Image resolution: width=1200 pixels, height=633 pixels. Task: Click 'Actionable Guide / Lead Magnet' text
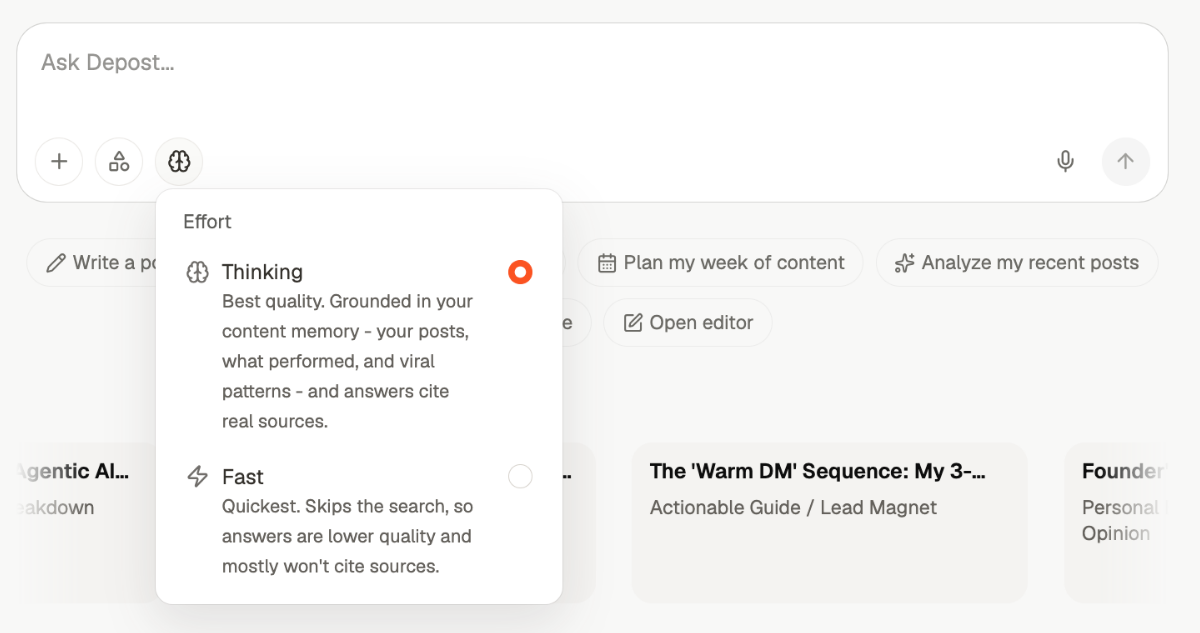pos(793,508)
